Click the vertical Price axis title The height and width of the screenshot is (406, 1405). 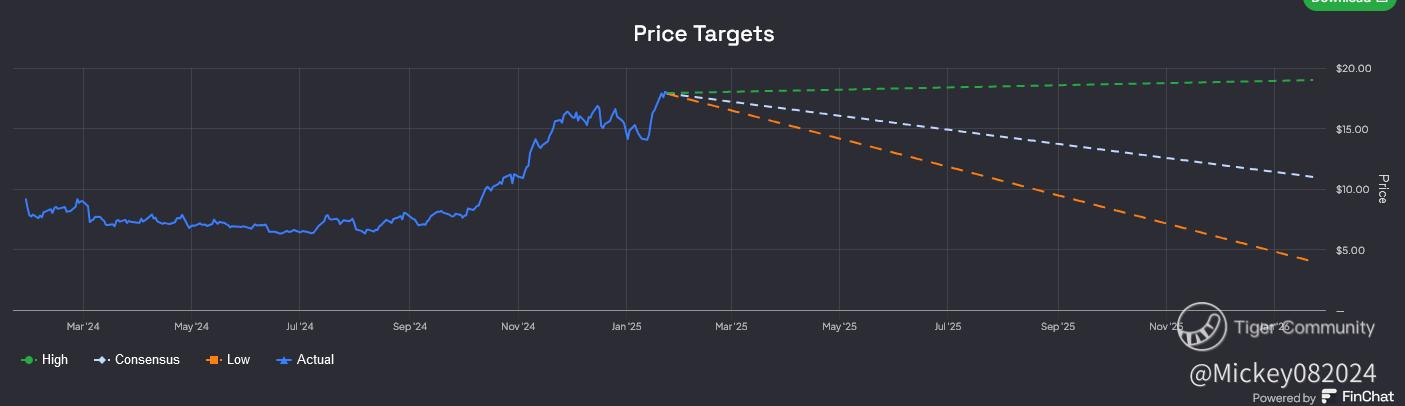(1382, 189)
